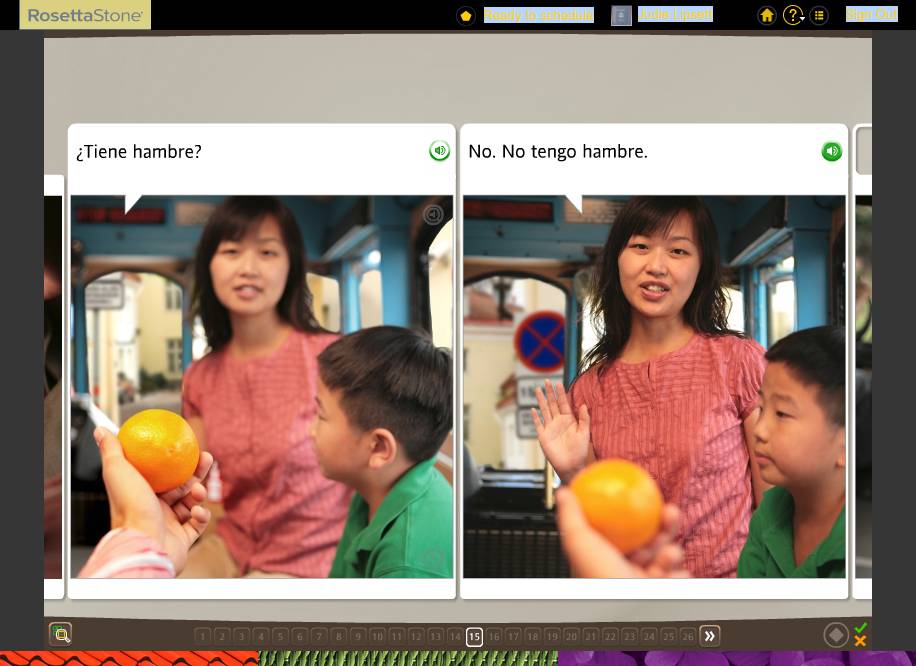Click the Sign Out link
This screenshot has width=916, height=666.
click(x=872, y=15)
